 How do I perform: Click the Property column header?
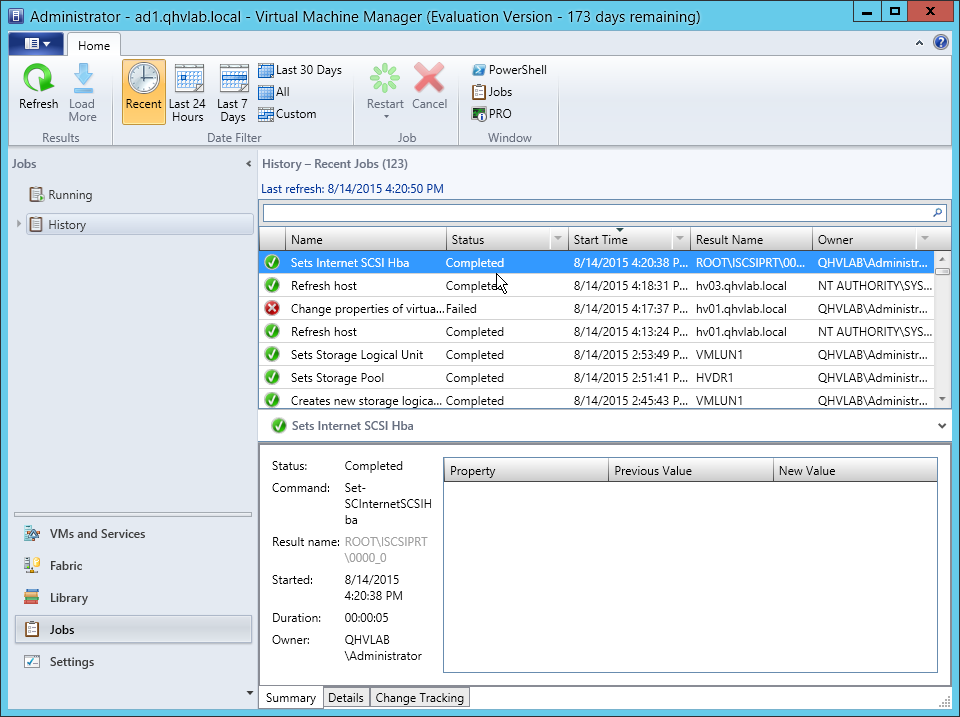point(526,471)
